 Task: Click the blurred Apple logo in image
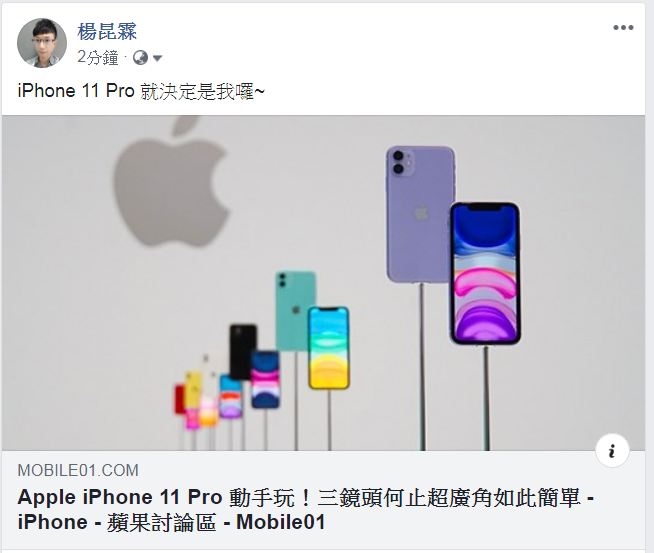171,182
